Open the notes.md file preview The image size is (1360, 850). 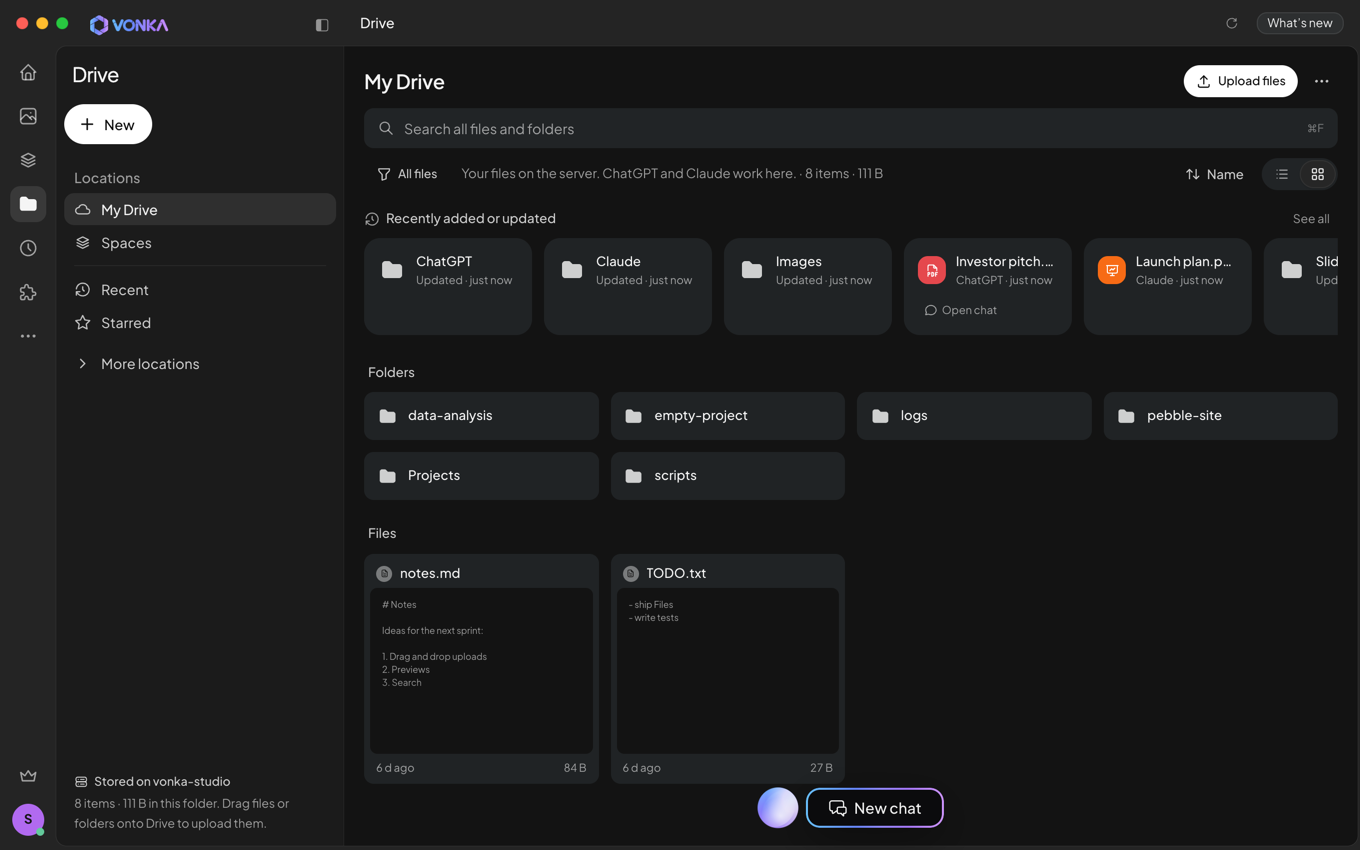coord(481,671)
